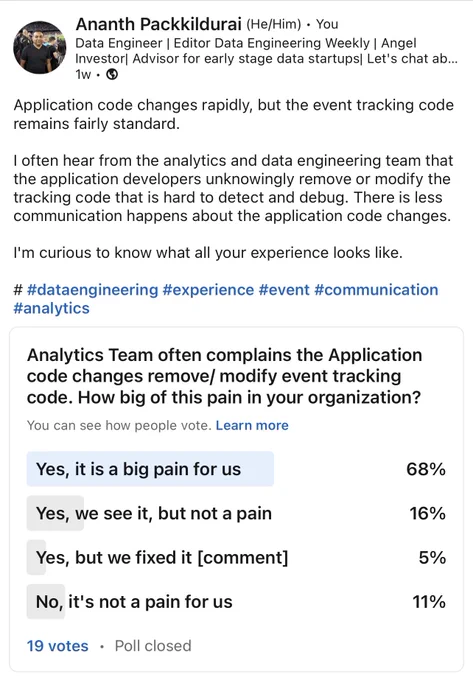Click the Poll closed status label
Viewport: 473px width, 680px height.
(x=153, y=646)
